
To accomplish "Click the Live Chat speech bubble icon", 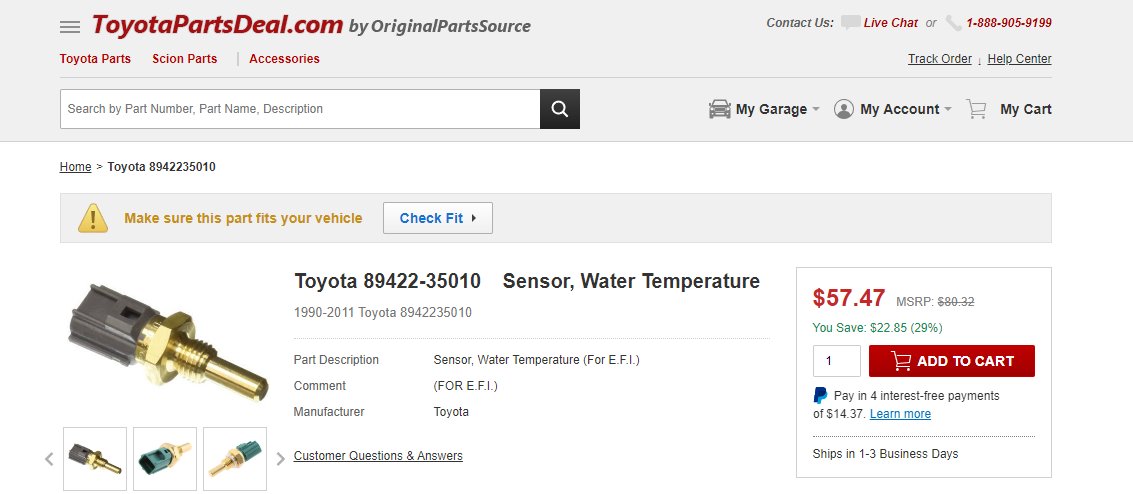I will pos(850,23).
